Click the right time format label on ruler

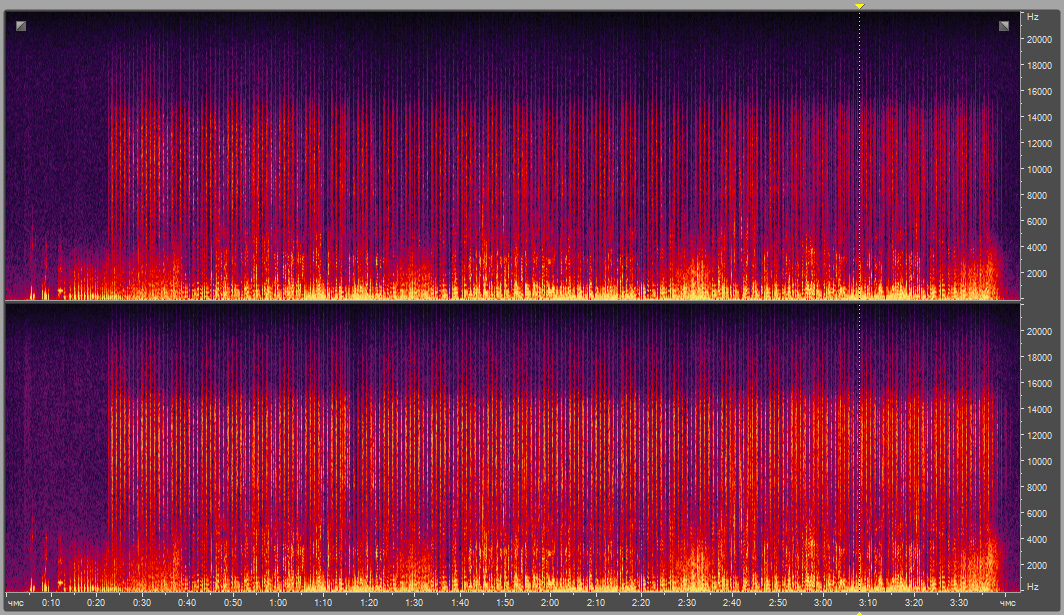[x=1008, y=604]
